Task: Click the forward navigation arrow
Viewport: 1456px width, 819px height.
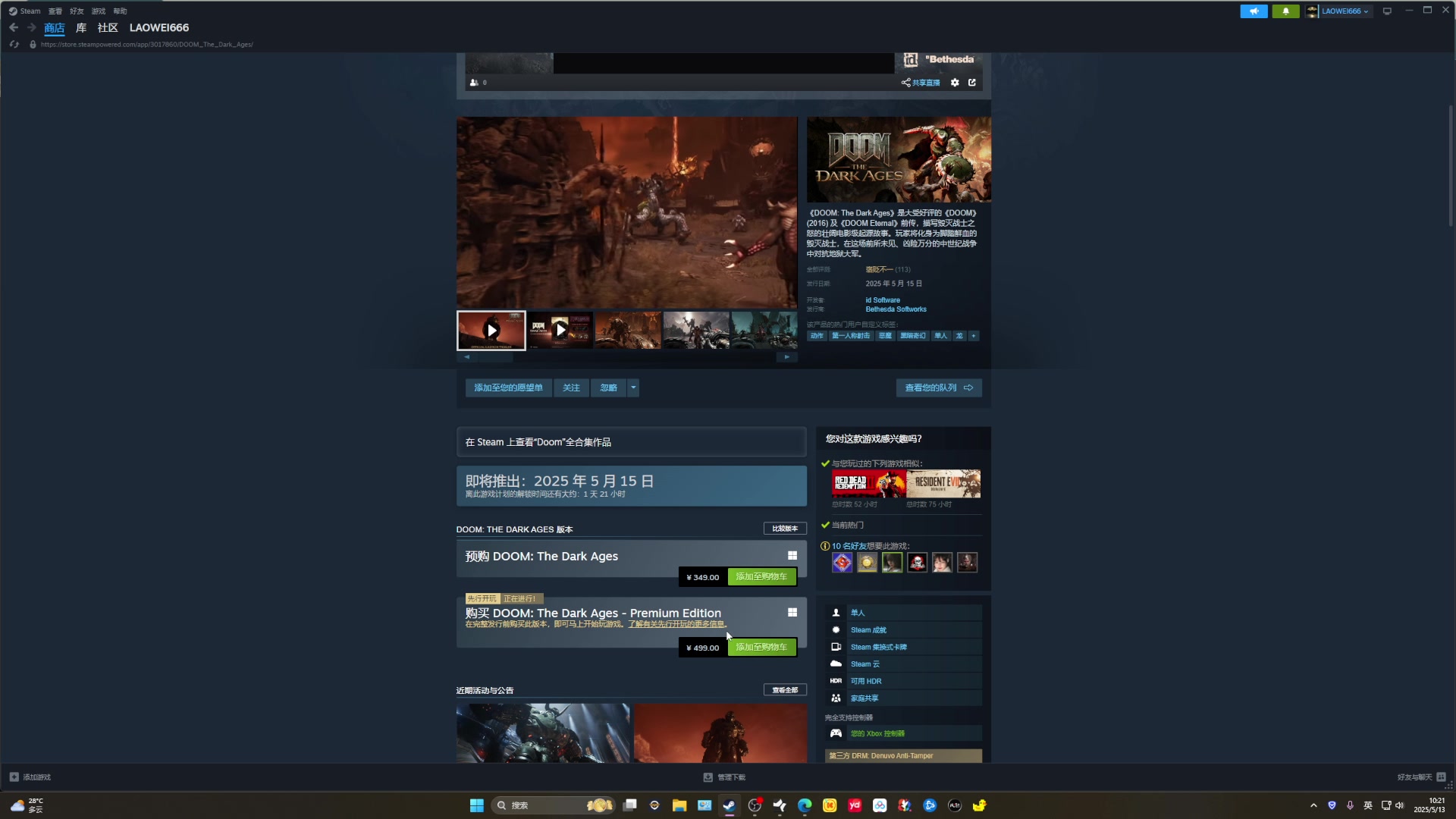Action: coord(31,28)
